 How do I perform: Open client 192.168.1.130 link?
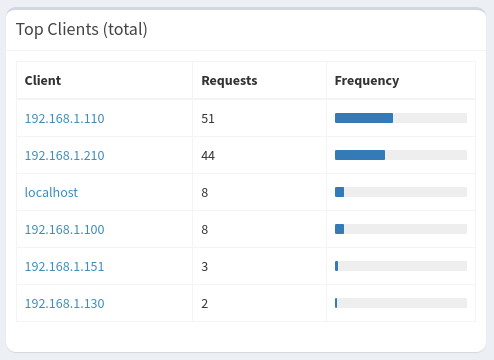[x=65, y=304]
